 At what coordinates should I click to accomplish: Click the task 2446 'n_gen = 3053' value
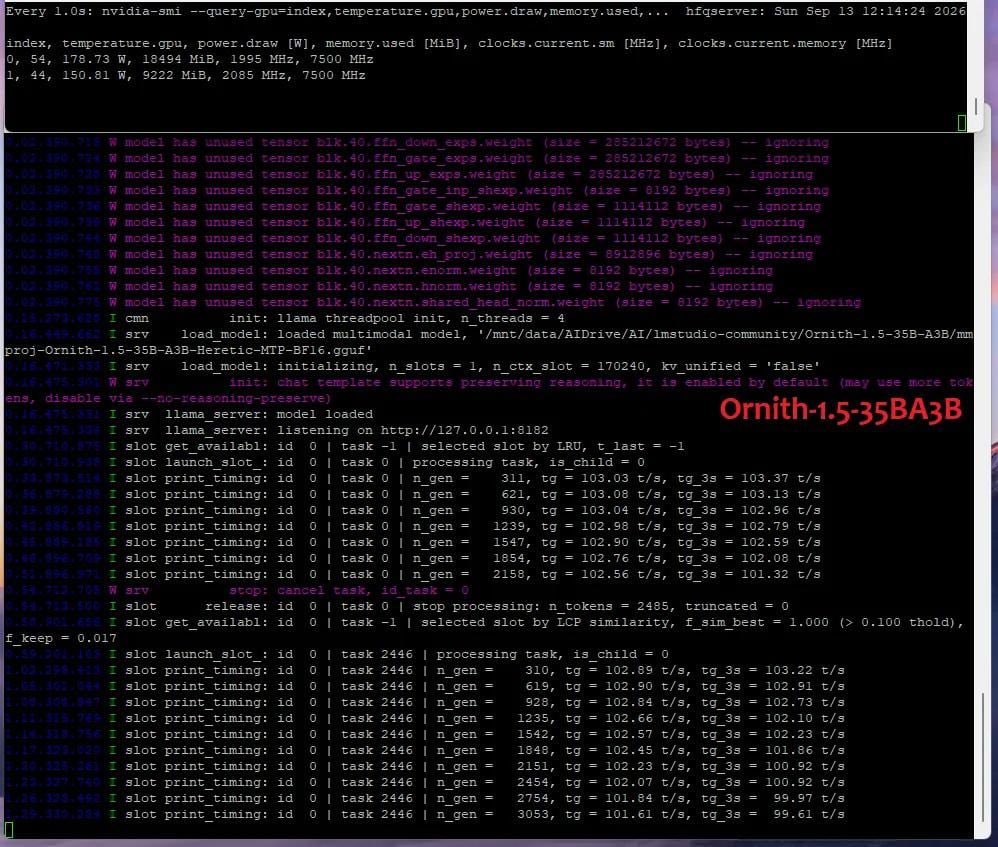pyautogui.click(x=496, y=814)
